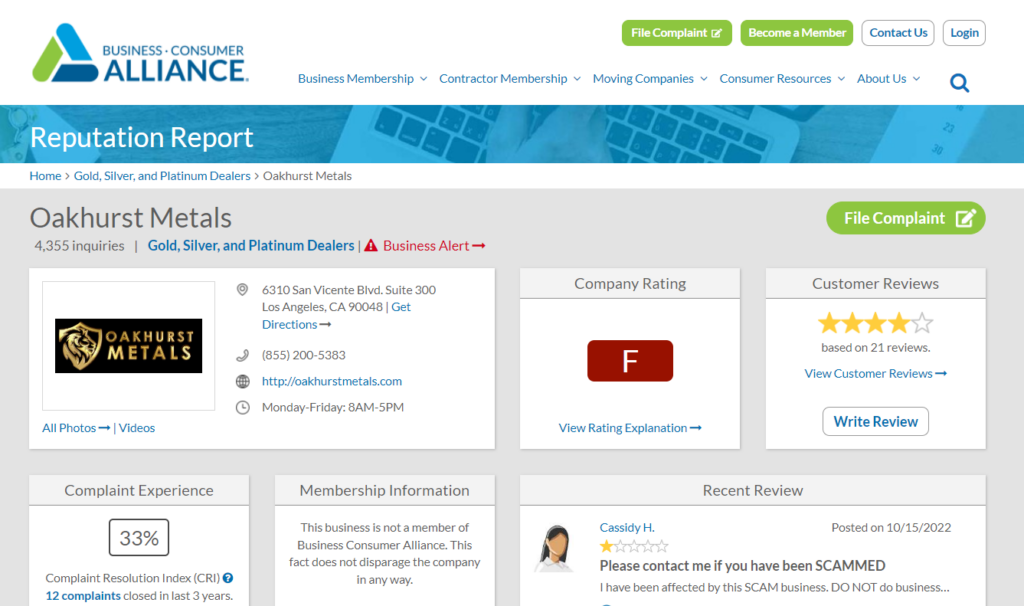Click the Complaint Experience panel header

pyautogui.click(x=139, y=490)
